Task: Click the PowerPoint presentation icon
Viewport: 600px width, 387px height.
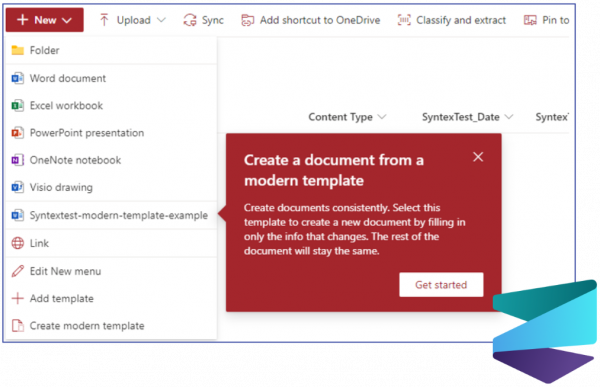Action: tap(18, 133)
